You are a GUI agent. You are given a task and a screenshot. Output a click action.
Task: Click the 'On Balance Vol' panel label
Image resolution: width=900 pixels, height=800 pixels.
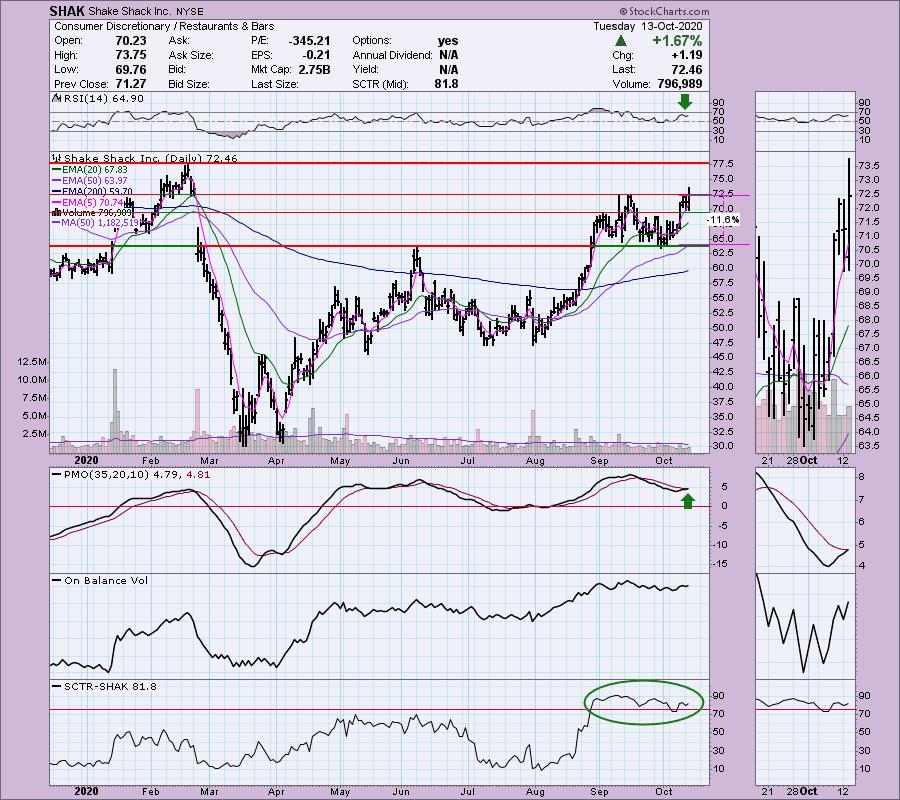pyautogui.click(x=106, y=580)
